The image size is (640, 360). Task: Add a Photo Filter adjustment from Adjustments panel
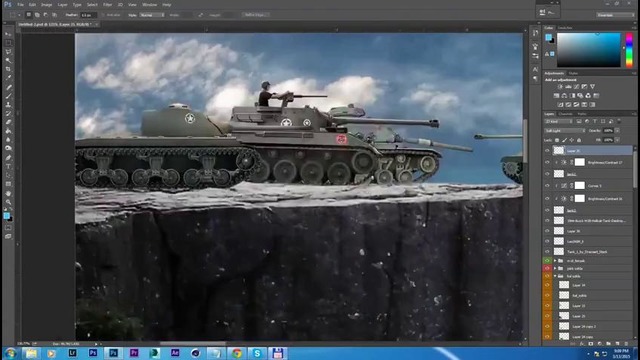pyautogui.click(x=580, y=96)
